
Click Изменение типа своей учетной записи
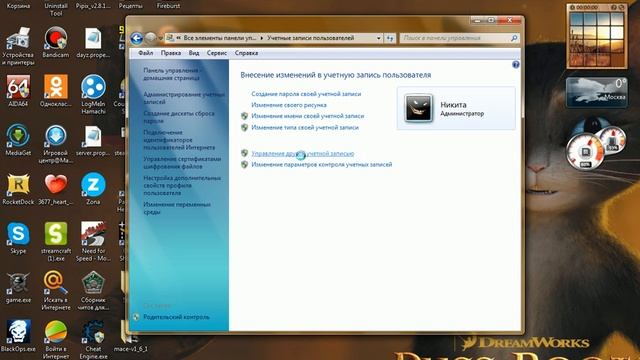coord(305,127)
